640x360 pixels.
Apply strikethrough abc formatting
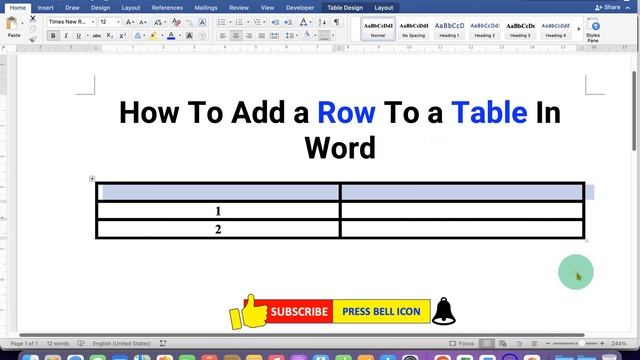[x=97, y=36]
